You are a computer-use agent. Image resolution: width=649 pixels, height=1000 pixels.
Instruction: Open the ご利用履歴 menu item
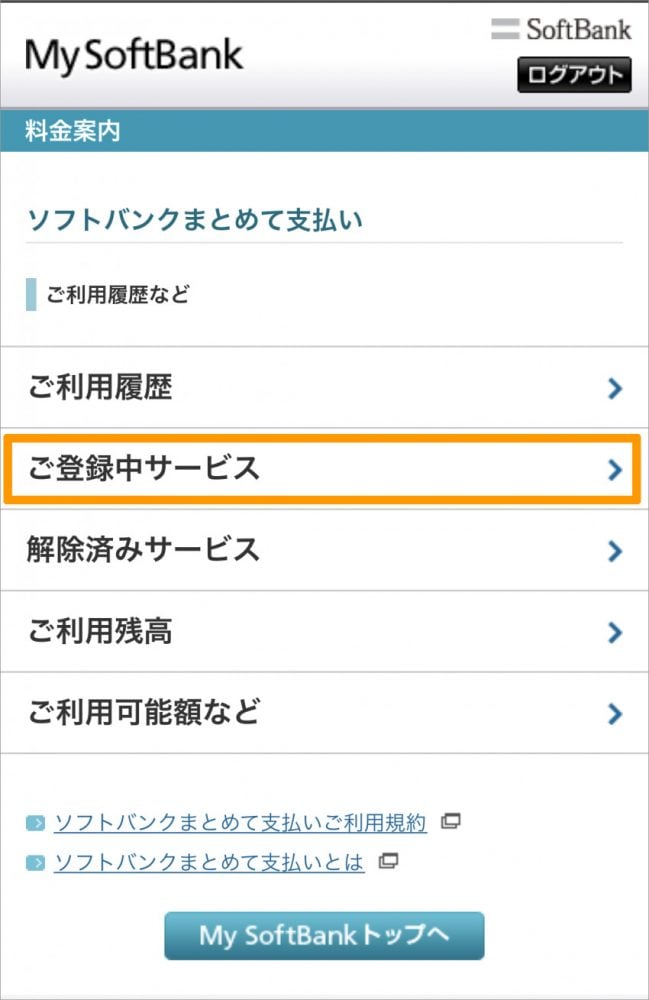100,388
